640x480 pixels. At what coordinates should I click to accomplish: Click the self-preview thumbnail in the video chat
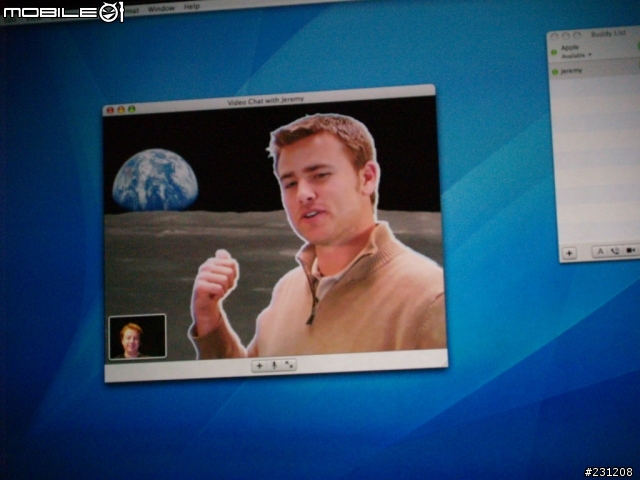click(137, 337)
